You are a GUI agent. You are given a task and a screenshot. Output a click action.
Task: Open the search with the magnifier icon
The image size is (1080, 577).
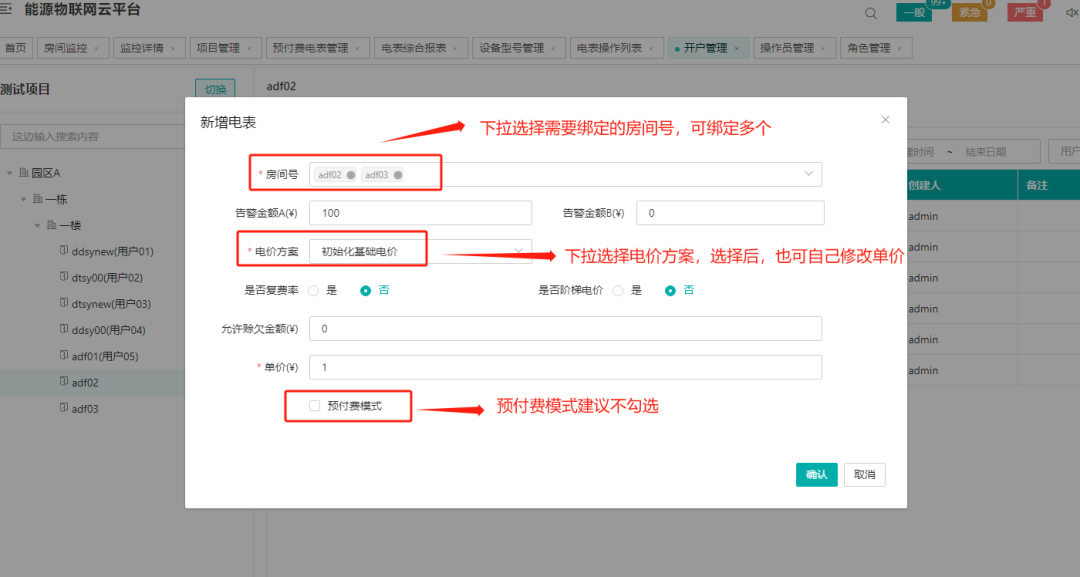870,13
